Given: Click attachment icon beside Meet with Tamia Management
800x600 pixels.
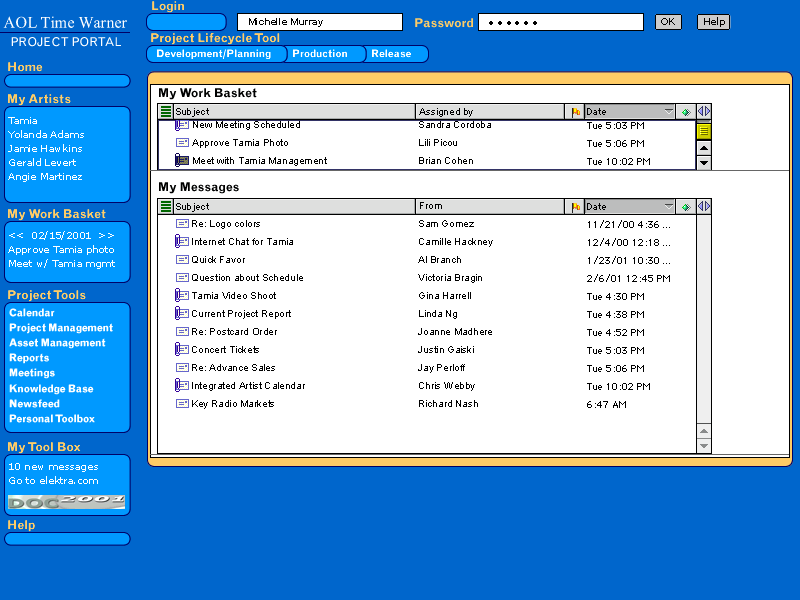Looking at the screenshot, I should tap(182, 160).
